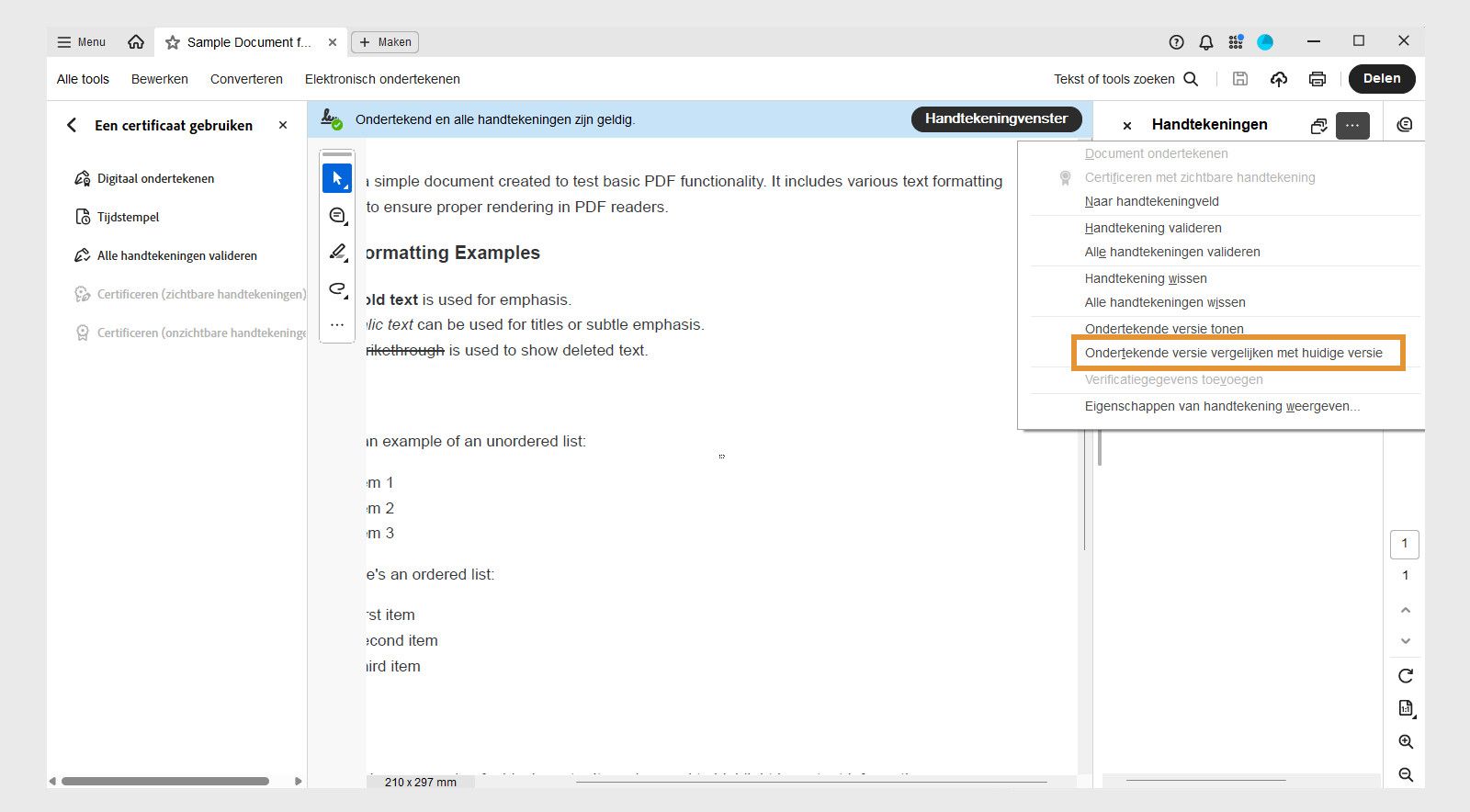Click the expand-all icon in Handtekeningen header
Screen dimensions: 1470x812
tap(1318, 126)
